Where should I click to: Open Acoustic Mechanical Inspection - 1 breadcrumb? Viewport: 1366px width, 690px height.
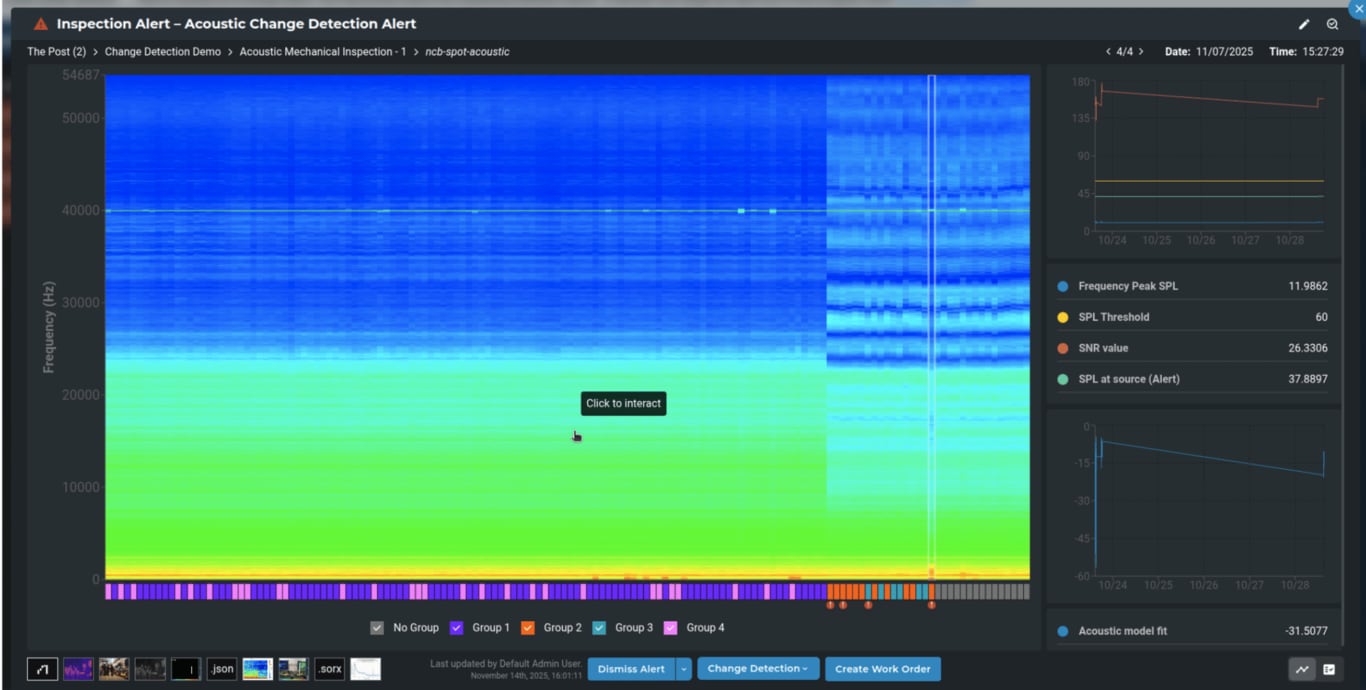323,51
